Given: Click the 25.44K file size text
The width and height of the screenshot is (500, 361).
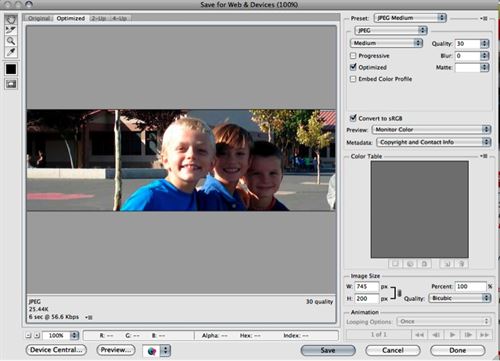Looking at the screenshot, I should tap(38, 309).
